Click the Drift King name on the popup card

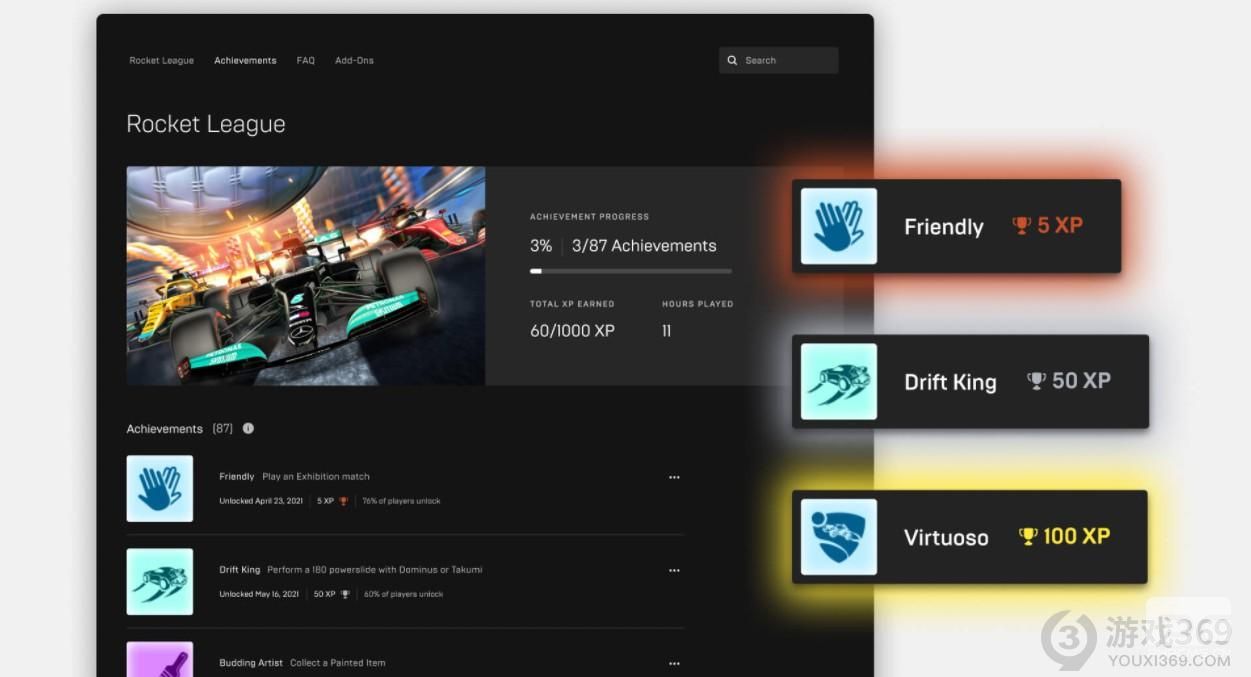point(950,382)
